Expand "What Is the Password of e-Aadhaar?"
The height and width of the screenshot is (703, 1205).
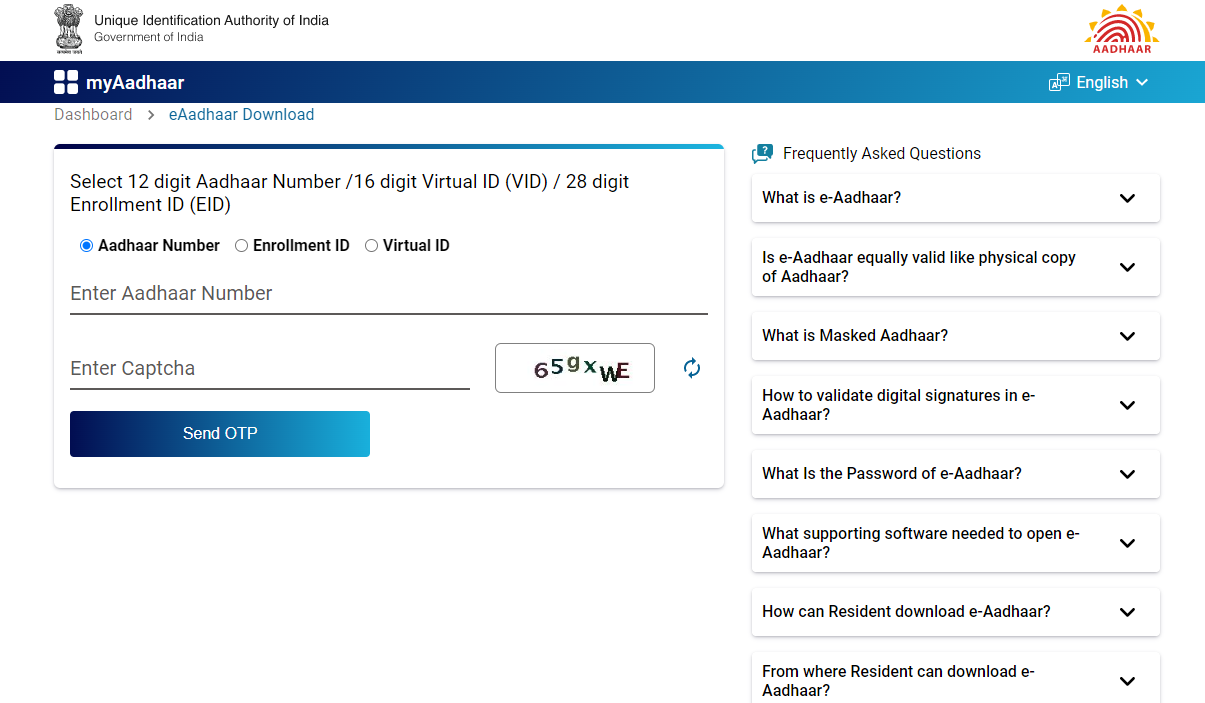[x=955, y=474]
